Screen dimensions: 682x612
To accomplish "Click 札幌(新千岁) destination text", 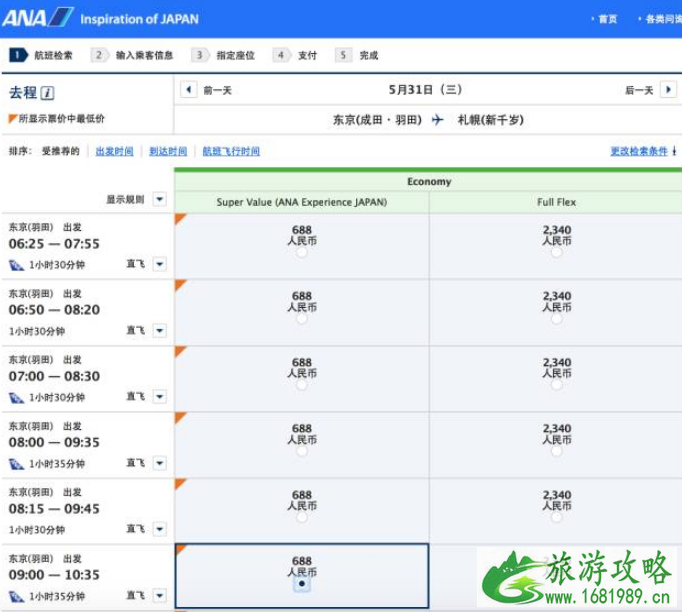I will pos(491,120).
